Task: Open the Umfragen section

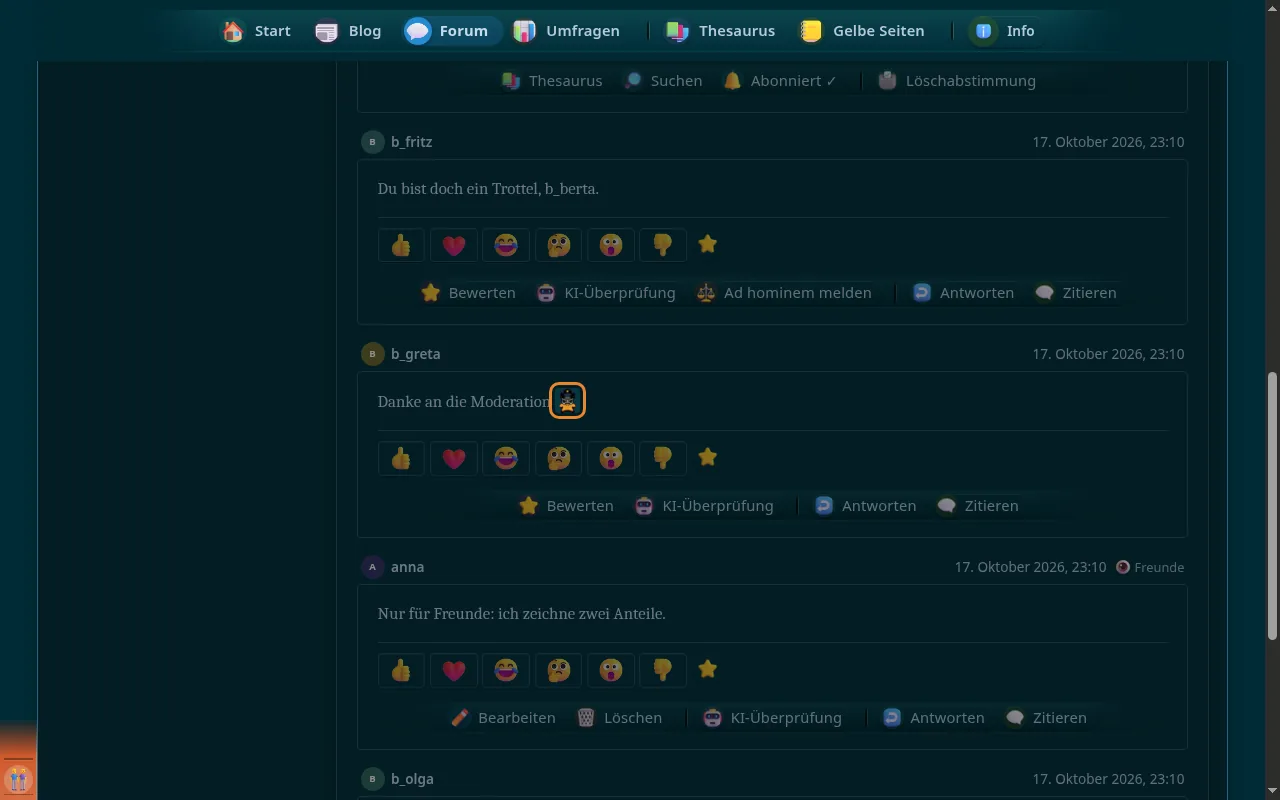Action: click(567, 31)
